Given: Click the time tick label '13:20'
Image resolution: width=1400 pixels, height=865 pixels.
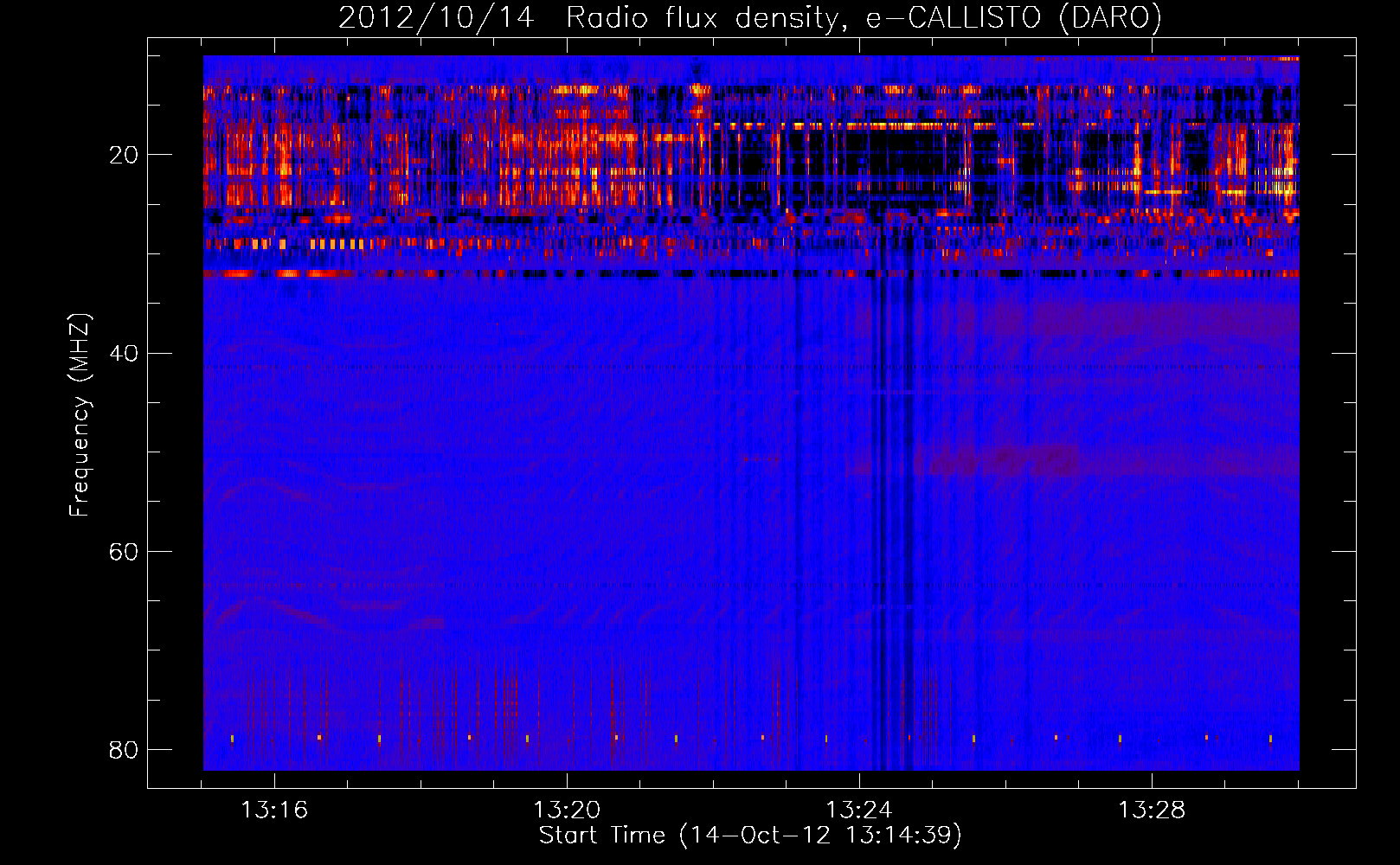Looking at the screenshot, I should (x=567, y=810).
